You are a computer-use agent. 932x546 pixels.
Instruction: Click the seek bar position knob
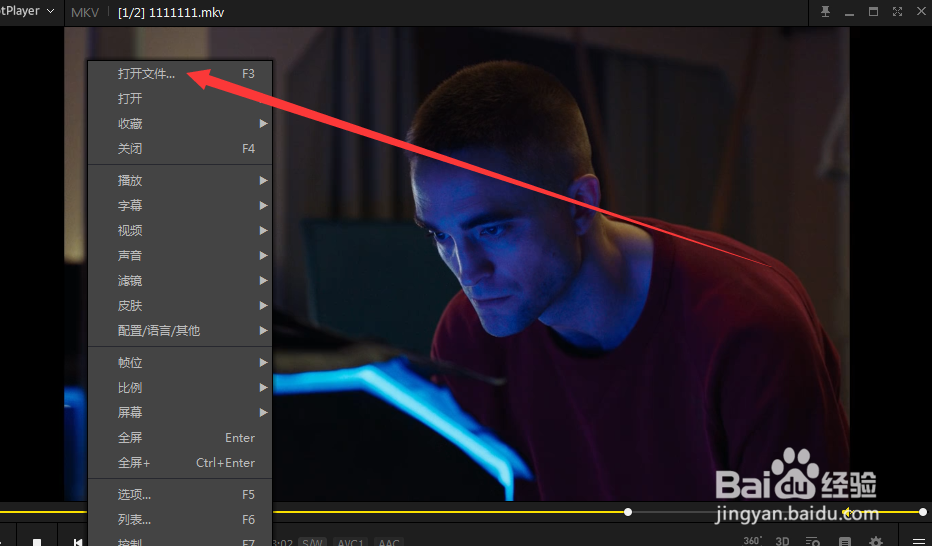628,512
